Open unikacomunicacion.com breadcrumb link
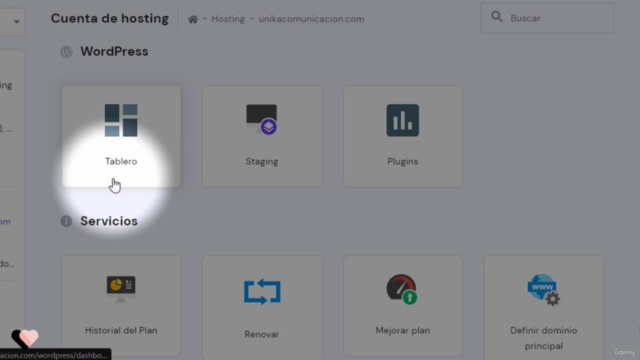The image size is (640, 360). (x=311, y=19)
